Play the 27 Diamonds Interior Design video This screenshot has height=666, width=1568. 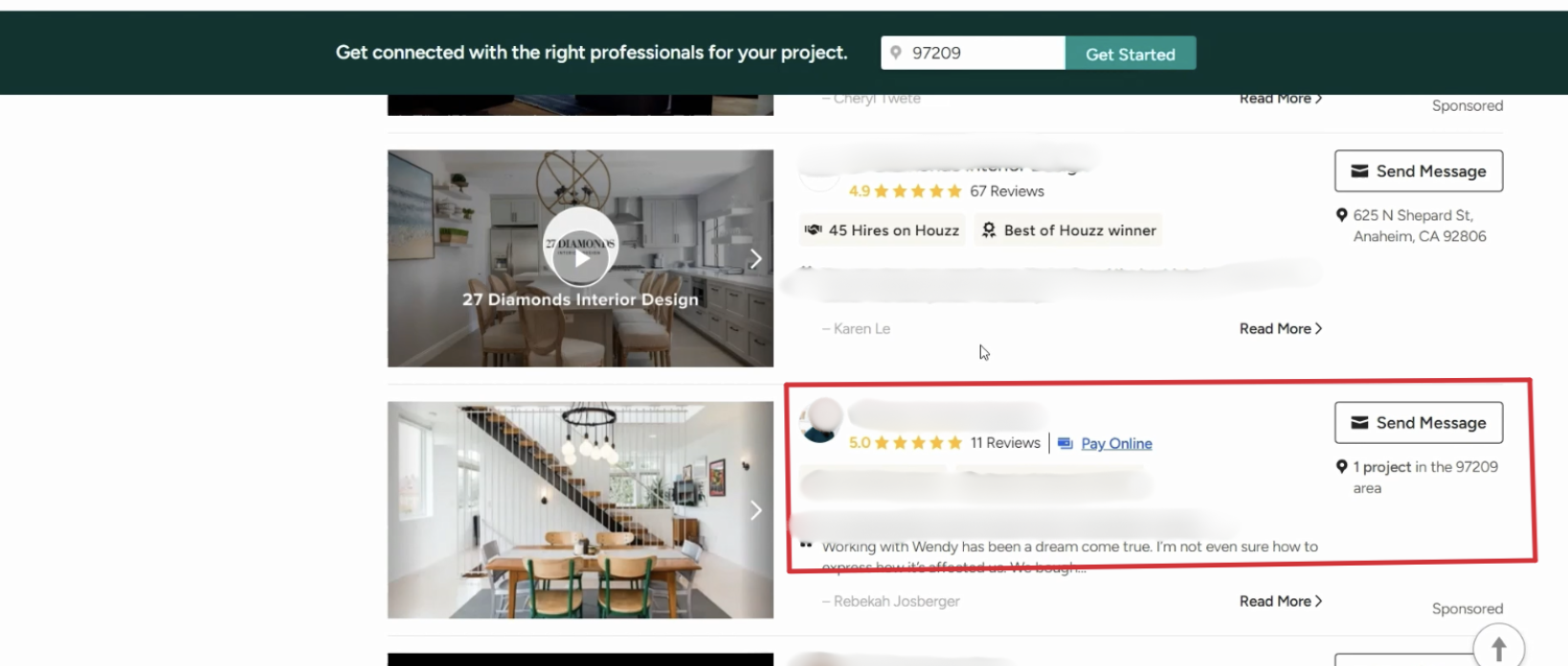580,258
